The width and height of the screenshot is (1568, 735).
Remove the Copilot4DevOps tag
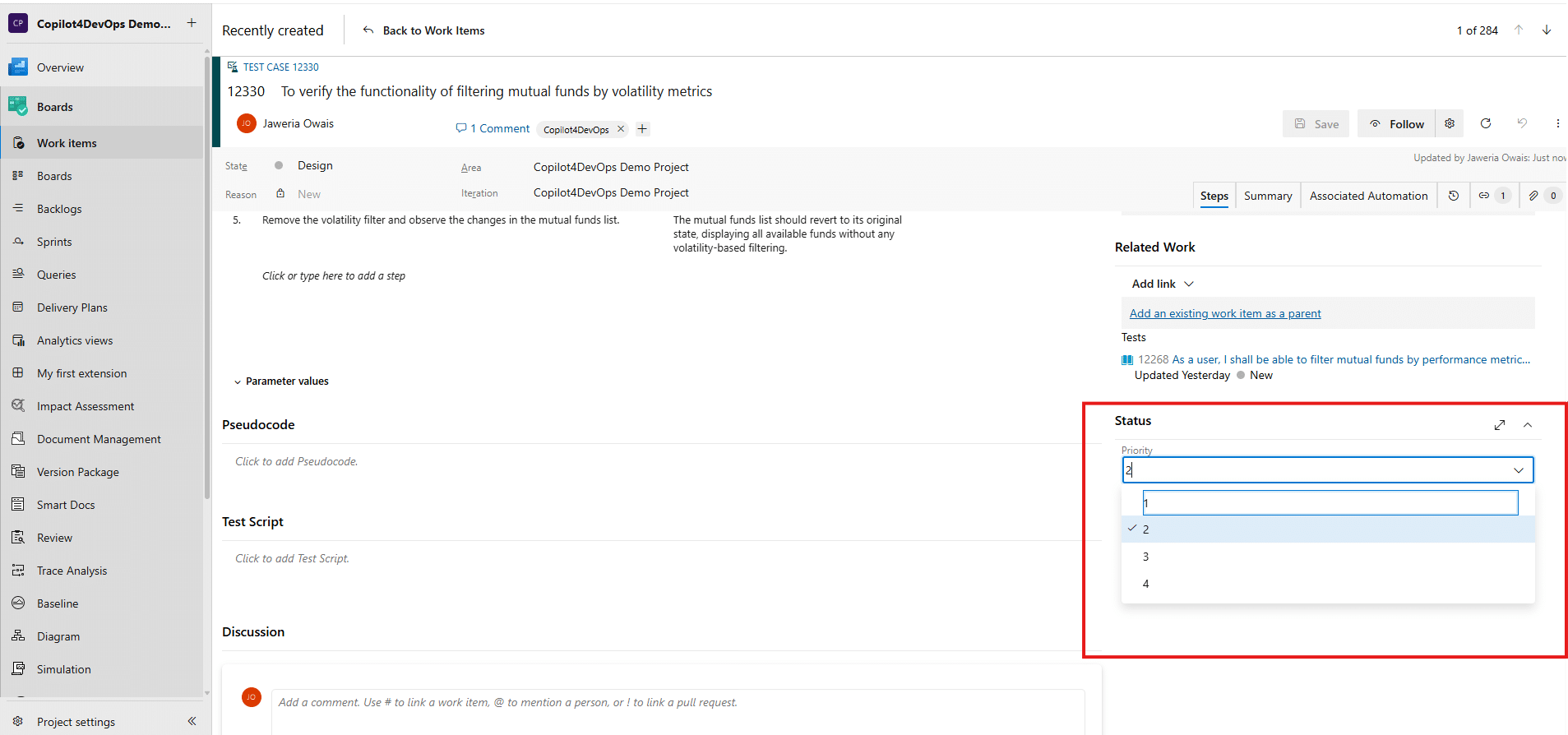[621, 129]
